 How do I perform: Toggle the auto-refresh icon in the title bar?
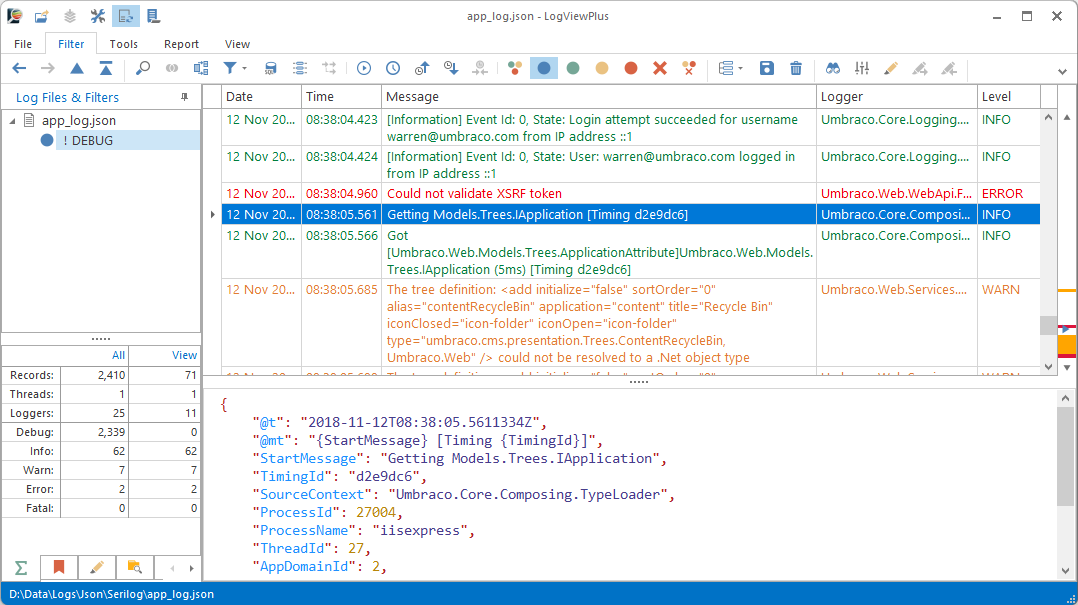pyautogui.click(x=126, y=16)
